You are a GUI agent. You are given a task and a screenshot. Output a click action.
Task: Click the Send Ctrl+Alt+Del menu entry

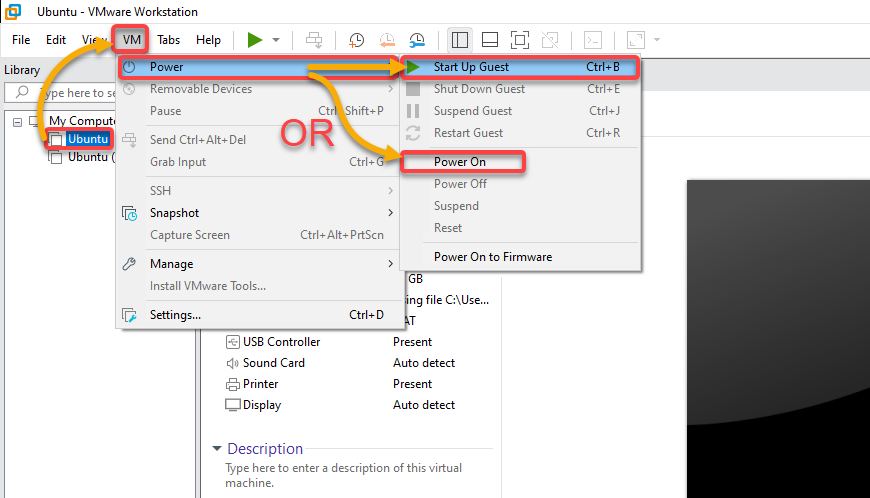coord(259,140)
